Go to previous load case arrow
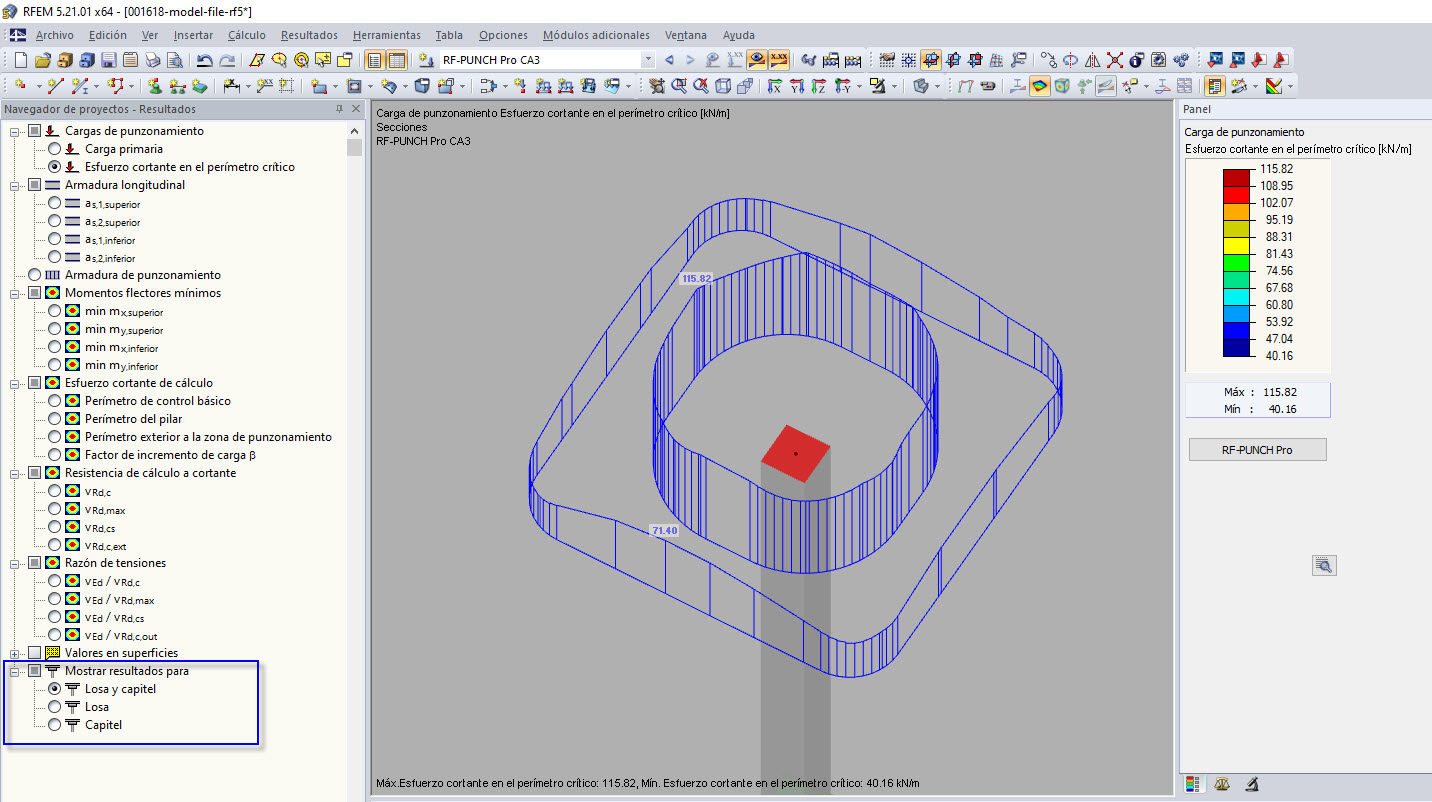This screenshot has height=802, width=1432. [x=670, y=60]
